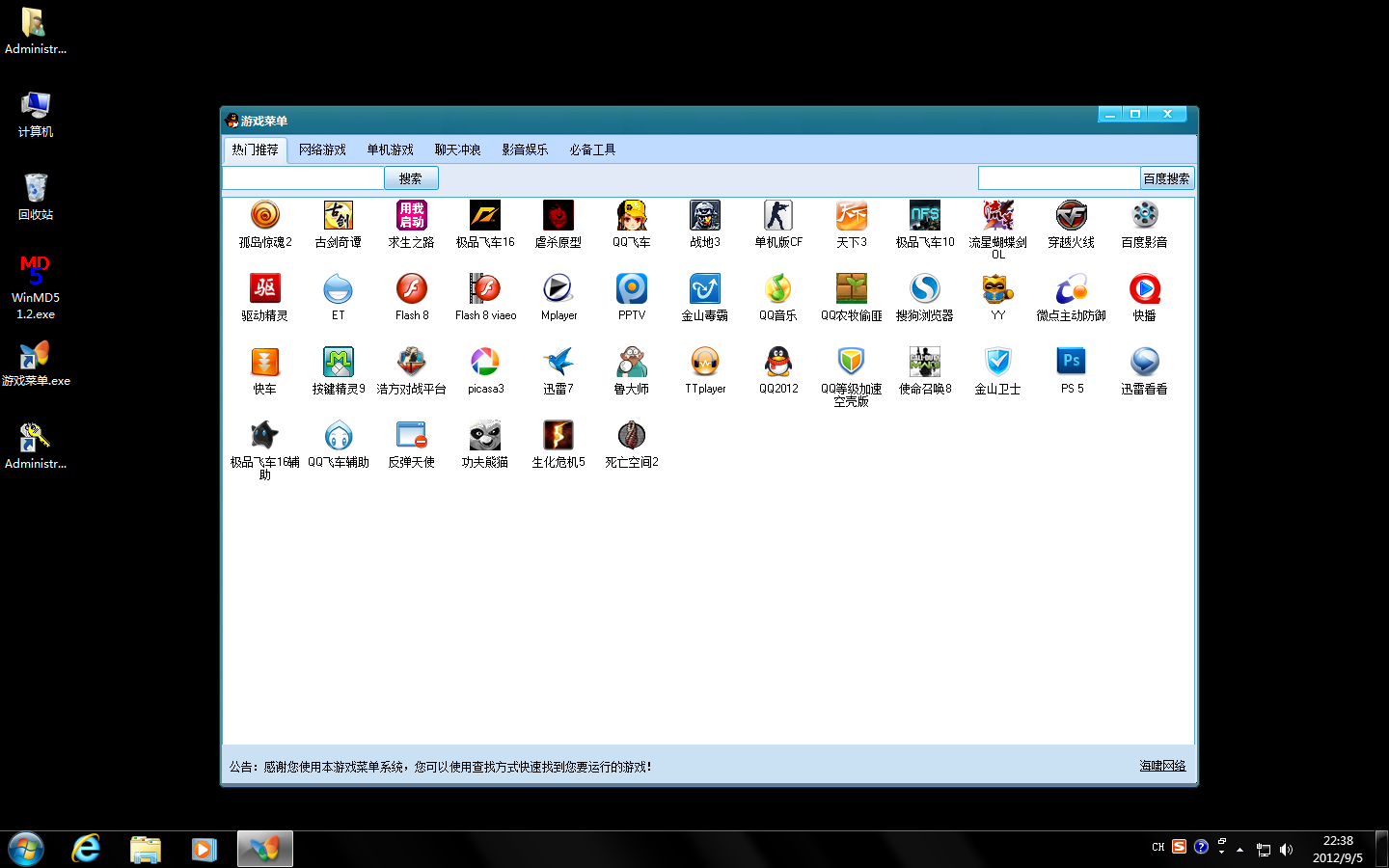This screenshot has height=868, width=1389.
Task: Open the 百度影音 player icon
Action: [1145, 215]
